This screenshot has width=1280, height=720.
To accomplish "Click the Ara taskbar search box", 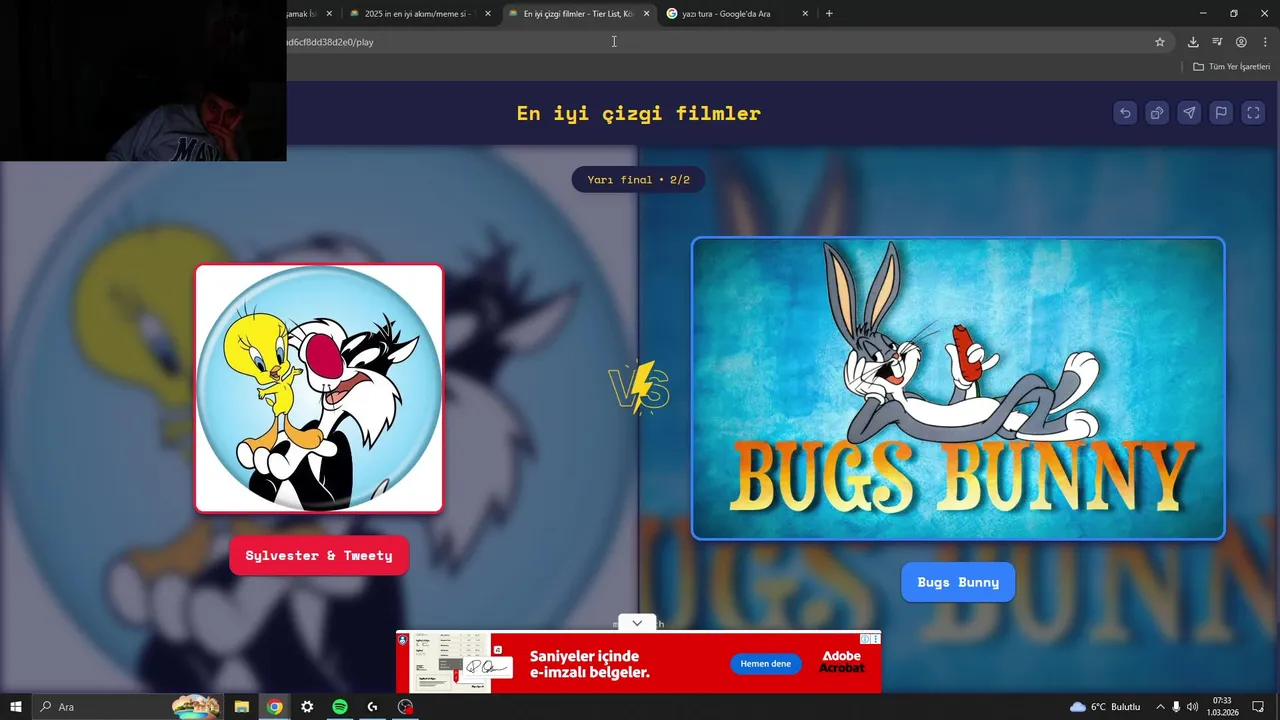I will (128, 707).
